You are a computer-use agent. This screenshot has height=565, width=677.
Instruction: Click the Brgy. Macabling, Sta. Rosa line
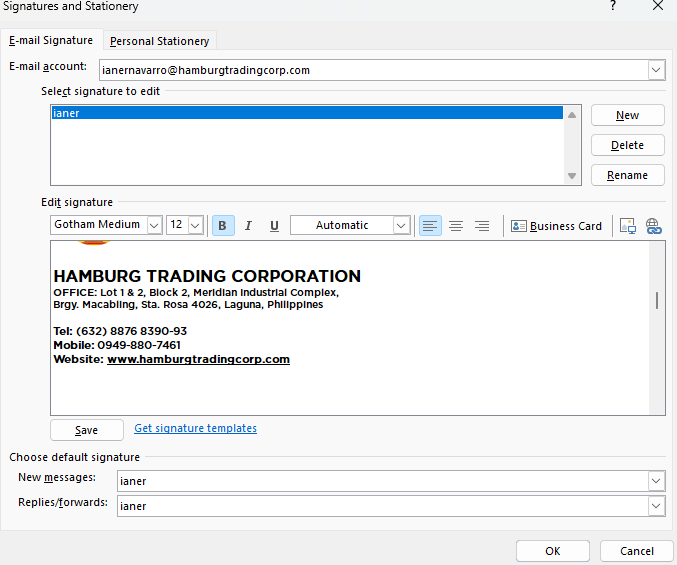(188, 305)
